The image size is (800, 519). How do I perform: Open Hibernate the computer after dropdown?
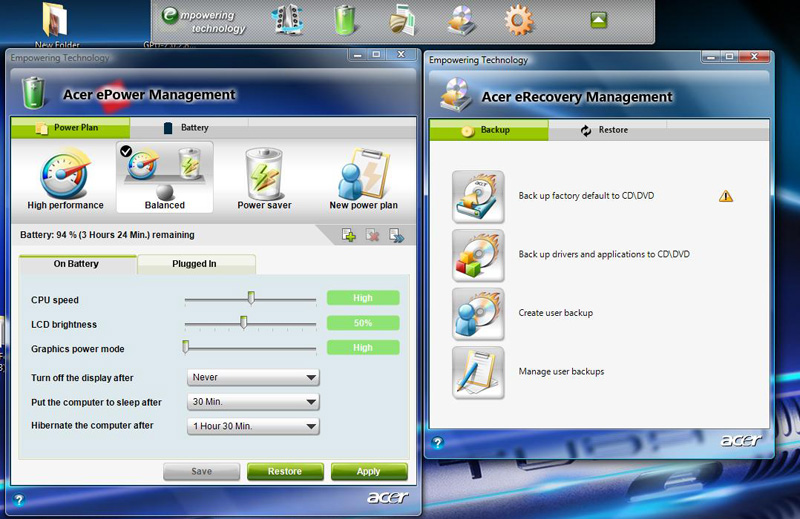pyautogui.click(x=253, y=426)
